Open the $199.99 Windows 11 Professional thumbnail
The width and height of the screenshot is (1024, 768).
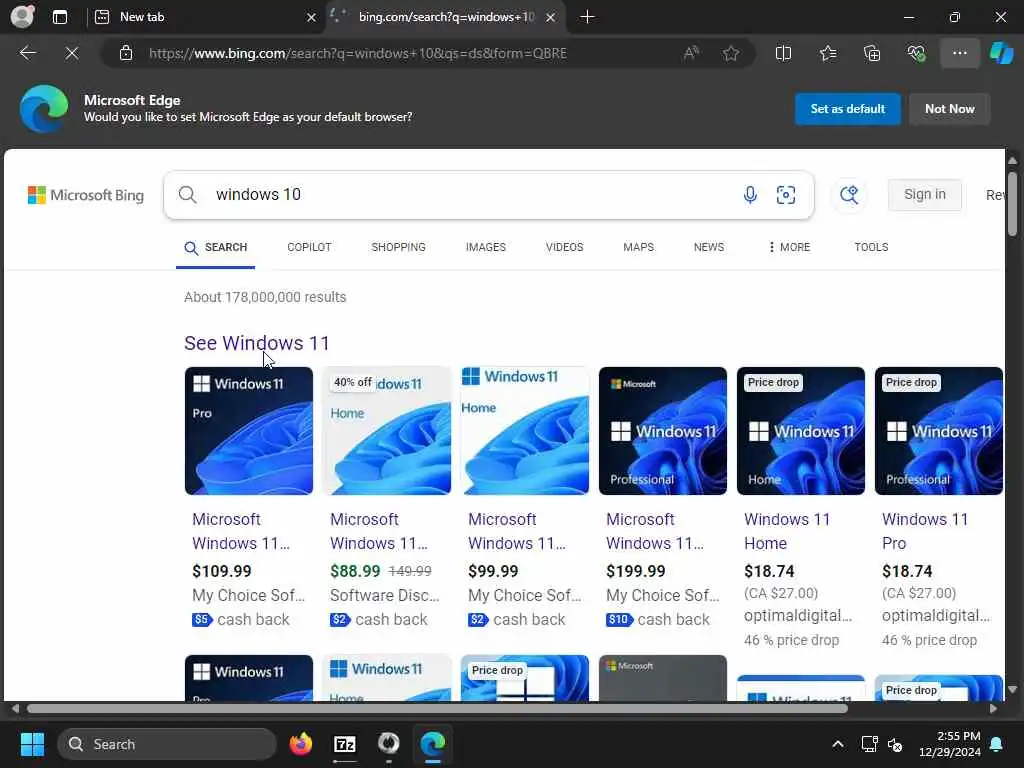tap(663, 431)
